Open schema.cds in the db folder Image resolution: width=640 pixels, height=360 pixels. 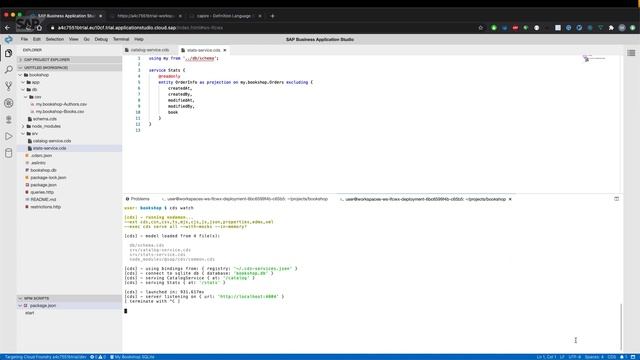click(44, 119)
